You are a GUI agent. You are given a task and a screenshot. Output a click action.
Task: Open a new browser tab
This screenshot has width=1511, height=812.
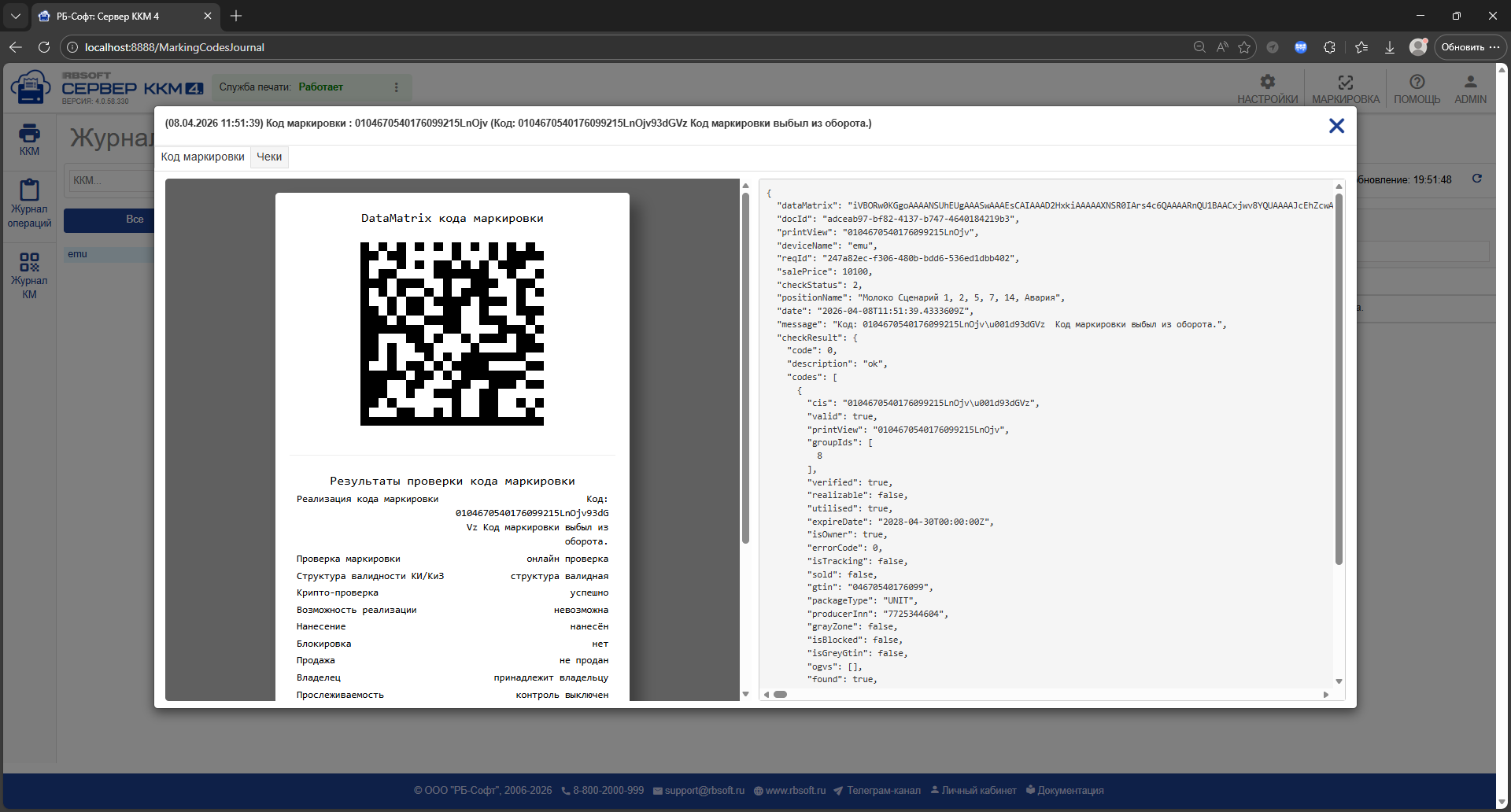tap(236, 16)
